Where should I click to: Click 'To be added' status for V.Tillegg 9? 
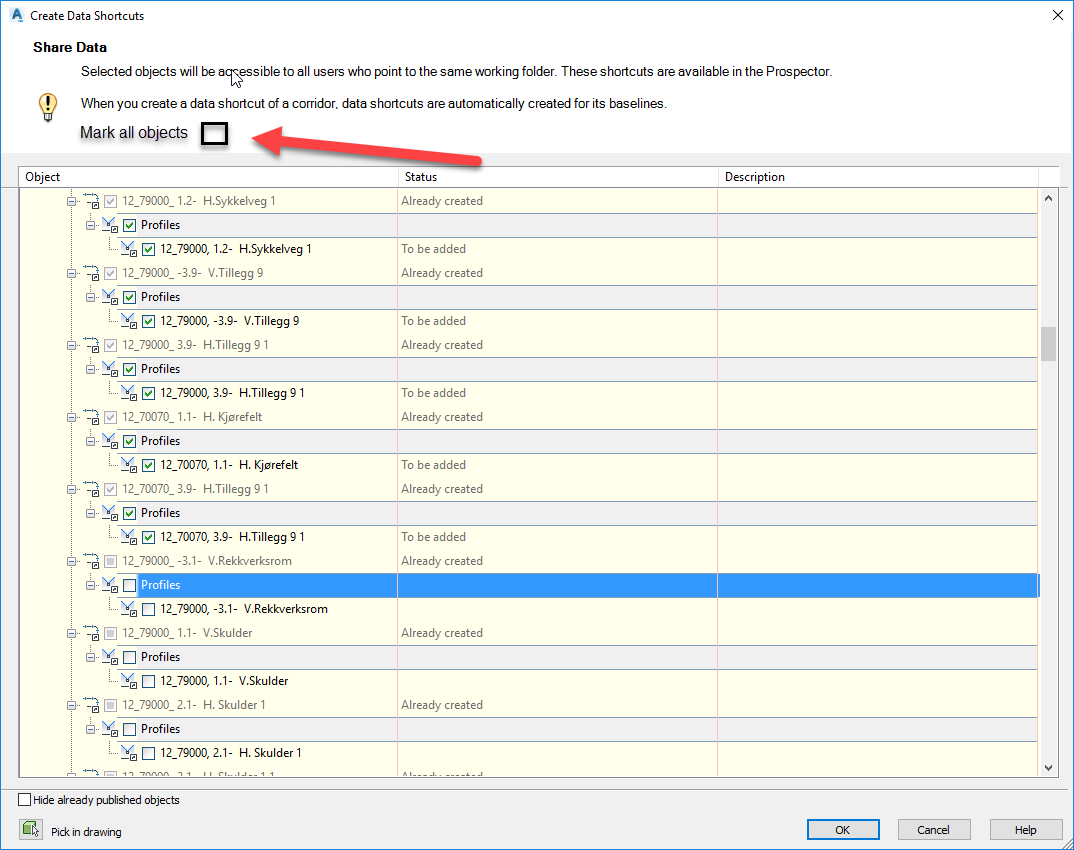[434, 321]
